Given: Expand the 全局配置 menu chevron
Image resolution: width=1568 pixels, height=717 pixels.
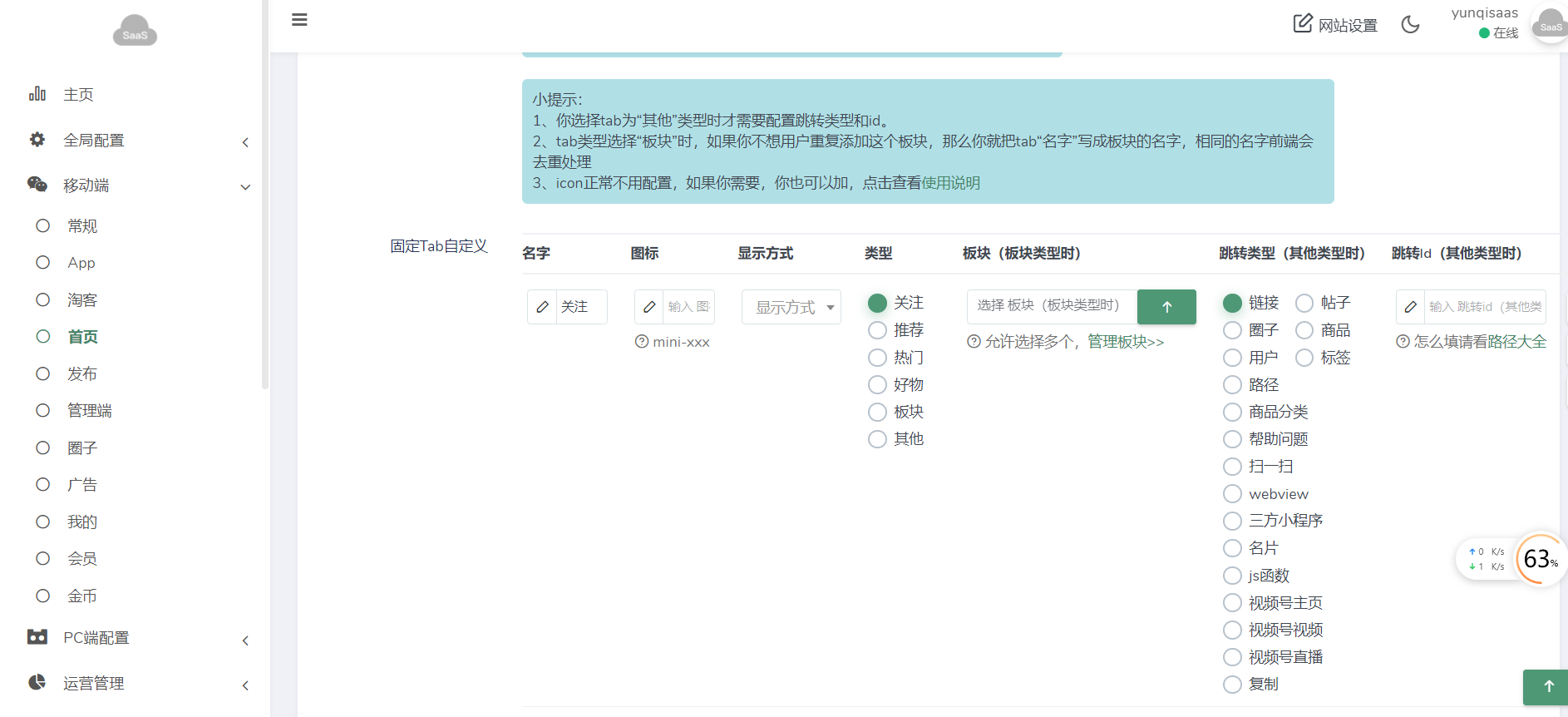Looking at the screenshot, I should 245,142.
